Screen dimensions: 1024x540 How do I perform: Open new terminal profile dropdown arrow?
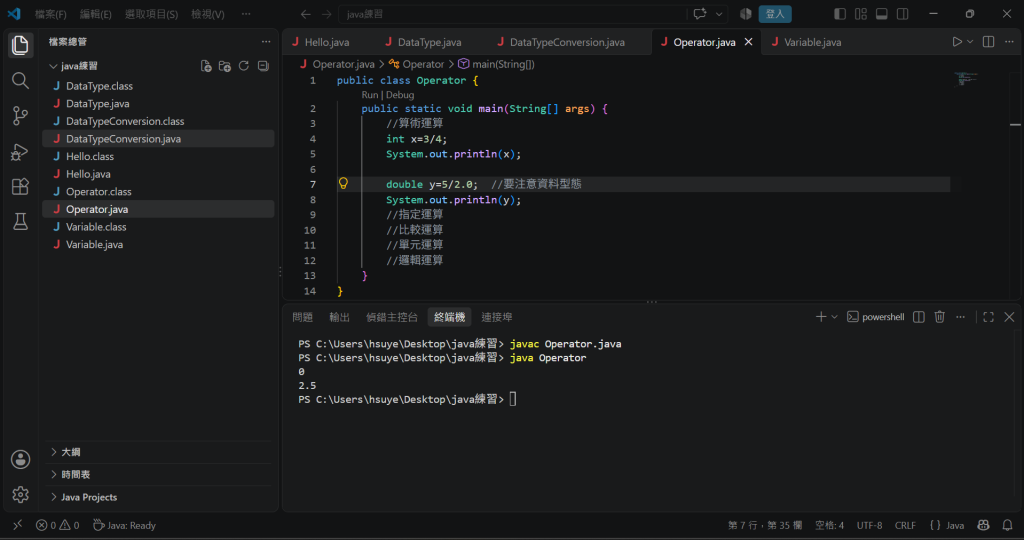pyautogui.click(x=834, y=317)
